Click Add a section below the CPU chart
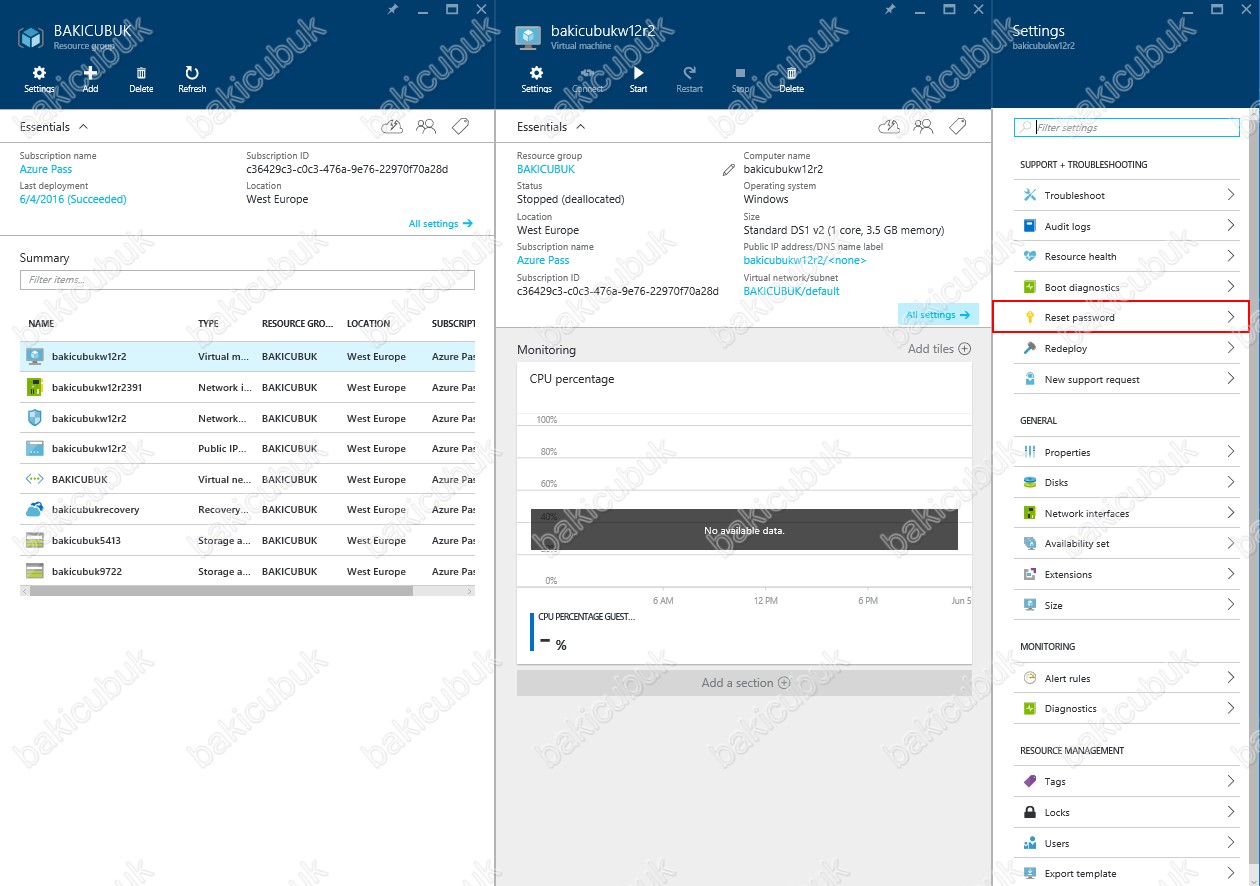 pos(744,683)
